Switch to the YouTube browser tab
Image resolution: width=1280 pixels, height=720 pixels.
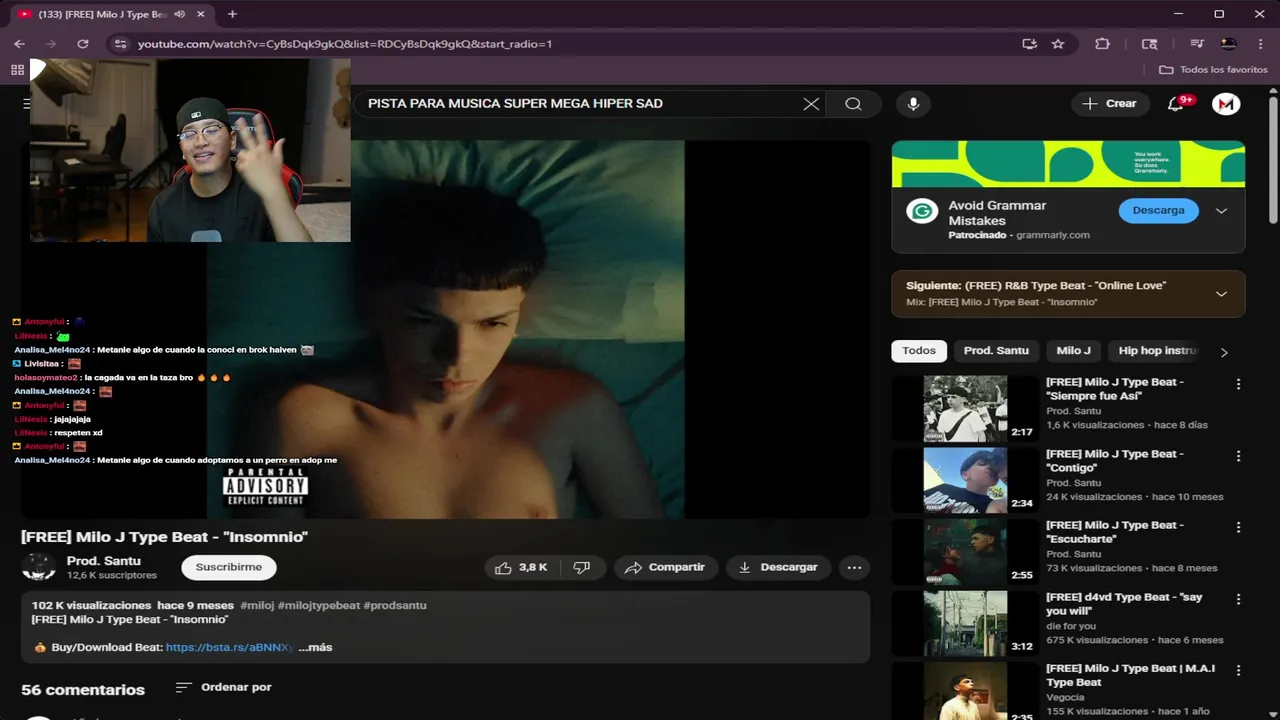tap(111, 14)
